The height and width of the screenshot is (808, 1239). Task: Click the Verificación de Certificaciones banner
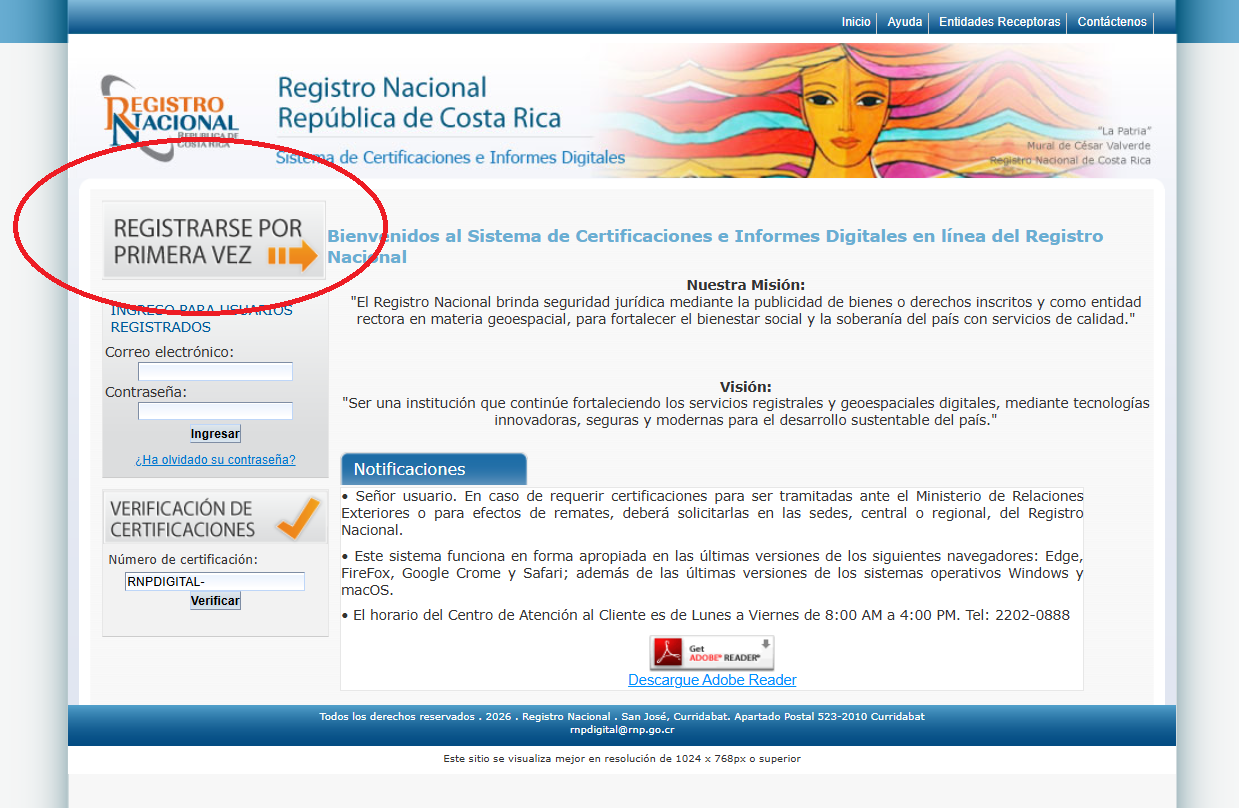click(x=215, y=518)
